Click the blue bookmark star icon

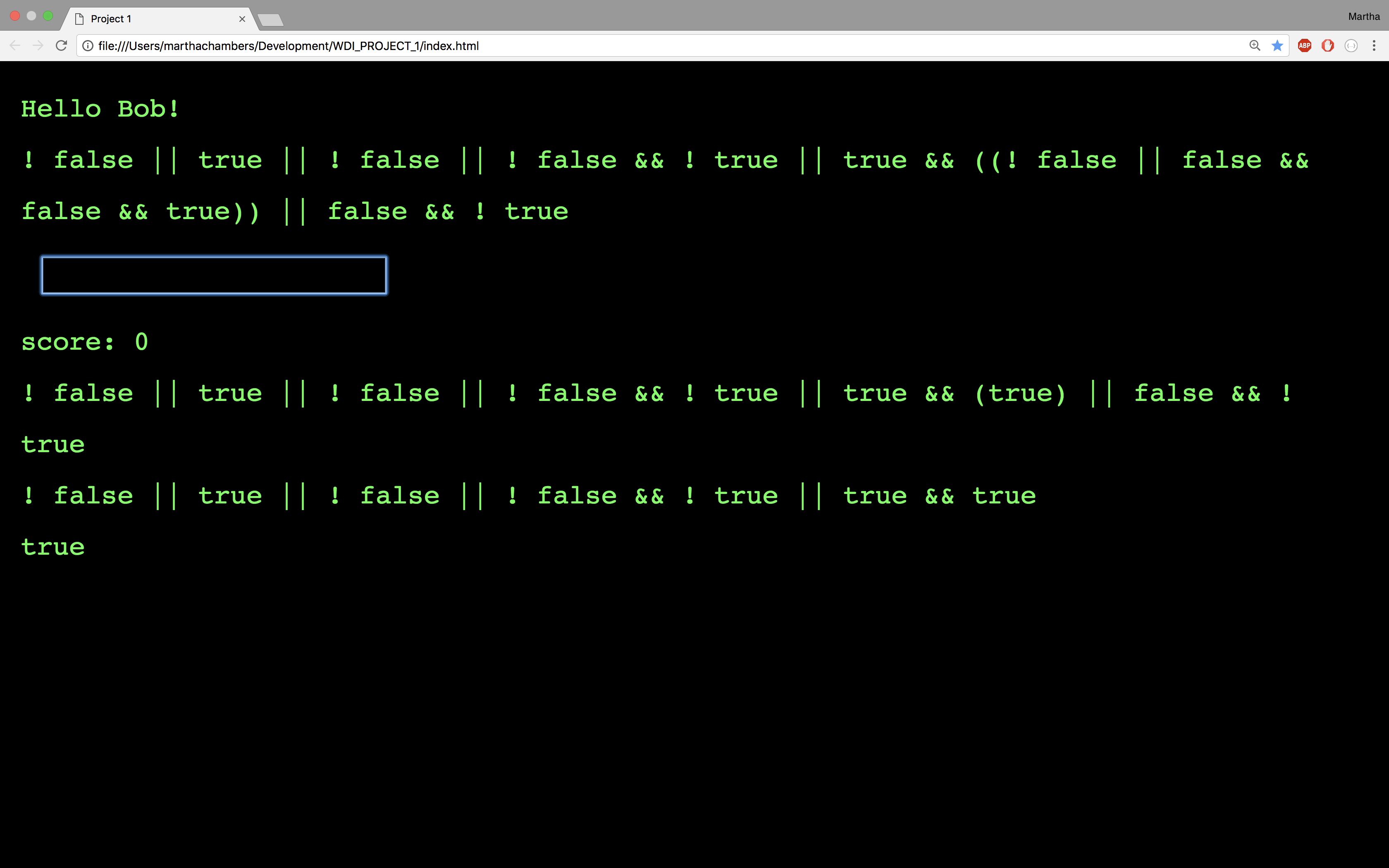pos(1277,45)
